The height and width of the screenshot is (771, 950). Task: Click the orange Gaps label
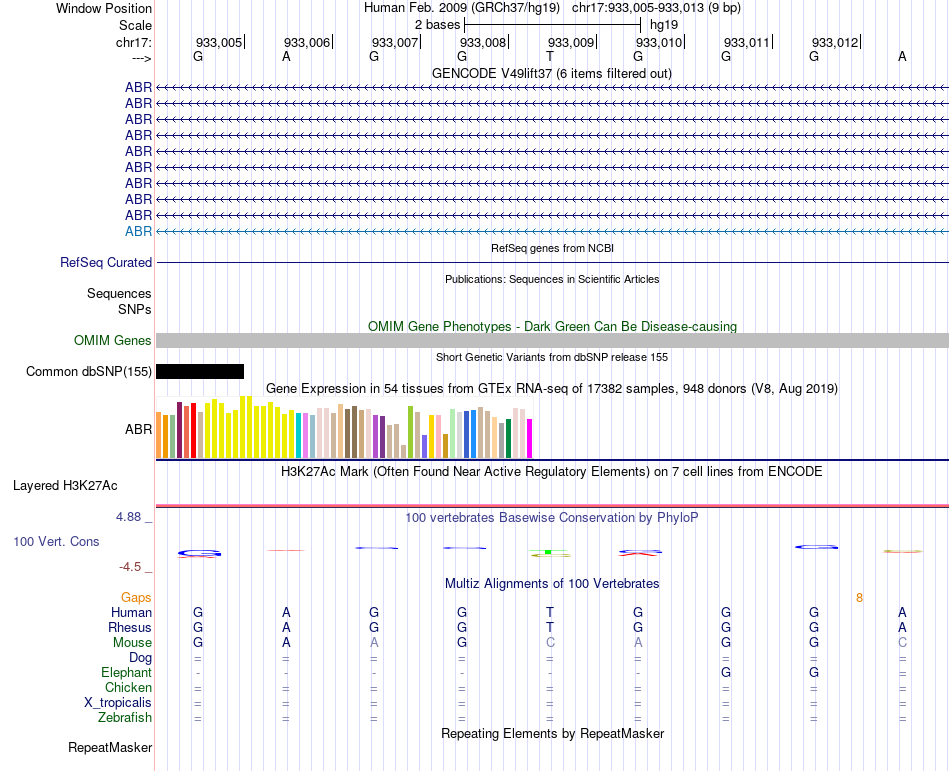point(136,598)
